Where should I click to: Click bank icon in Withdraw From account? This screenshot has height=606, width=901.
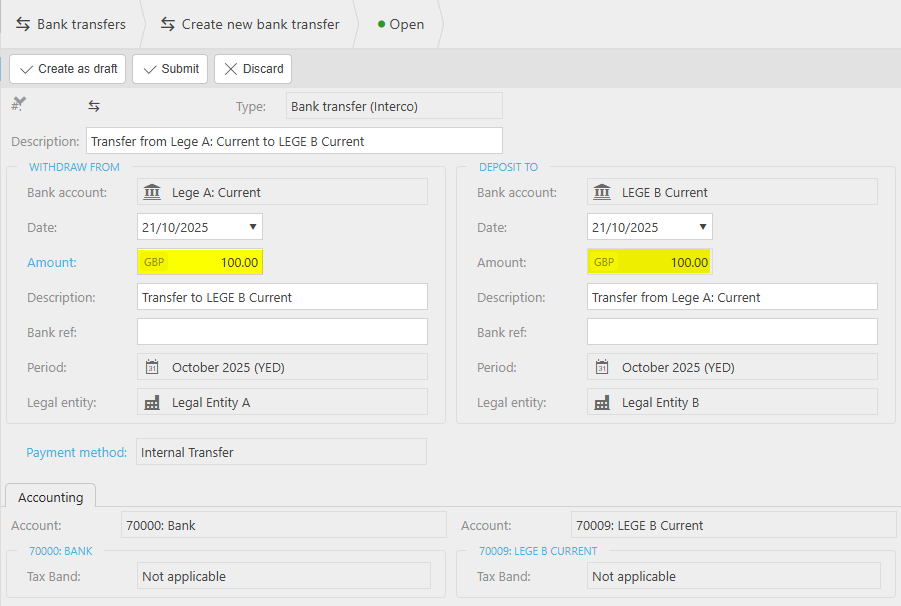click(x=152, y=192)
